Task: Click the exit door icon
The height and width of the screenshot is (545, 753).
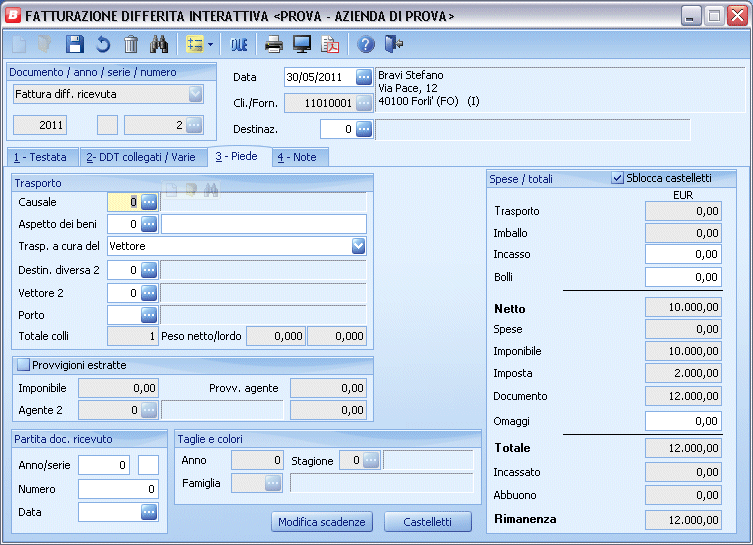Action: pos(394,44)
